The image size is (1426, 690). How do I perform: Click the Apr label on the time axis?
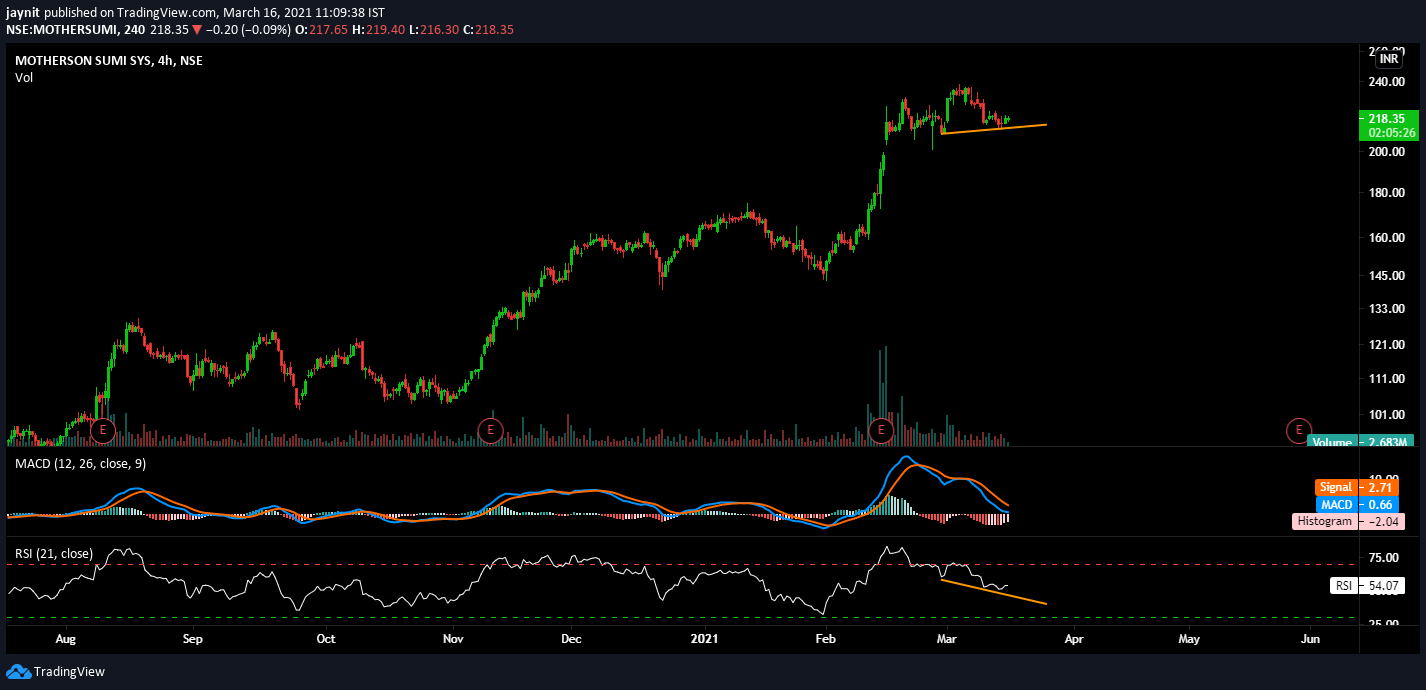coord(1074,637)
